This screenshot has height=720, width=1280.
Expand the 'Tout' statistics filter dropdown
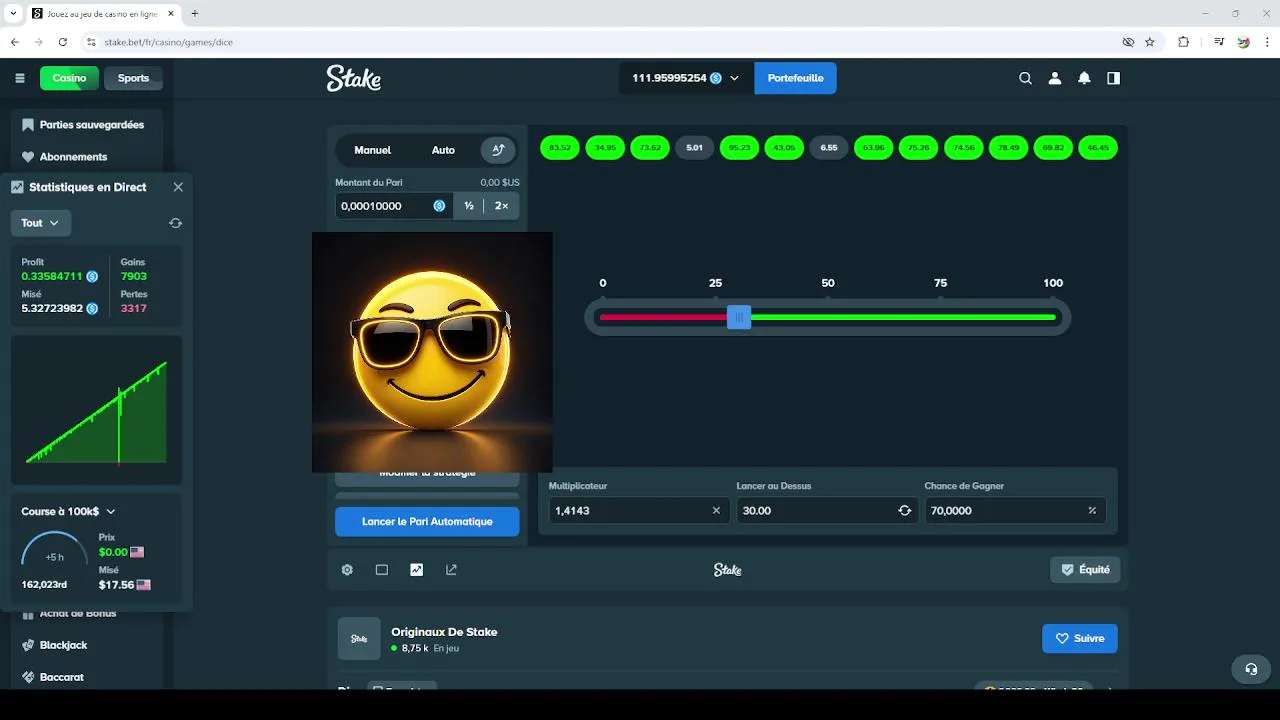(40, 223)
